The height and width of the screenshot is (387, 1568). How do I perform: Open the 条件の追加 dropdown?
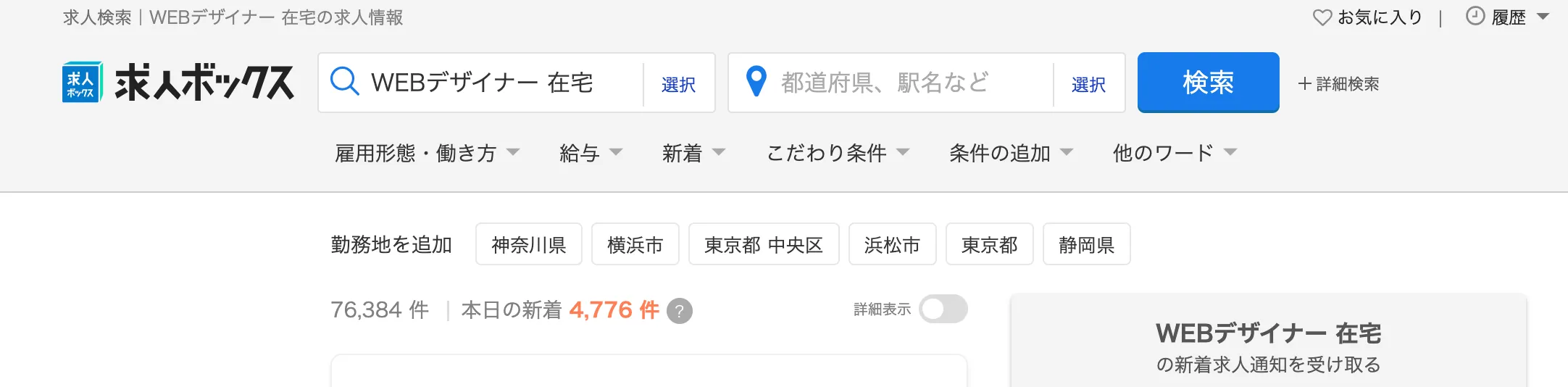pyautogui.click(x=1011, y=153)
